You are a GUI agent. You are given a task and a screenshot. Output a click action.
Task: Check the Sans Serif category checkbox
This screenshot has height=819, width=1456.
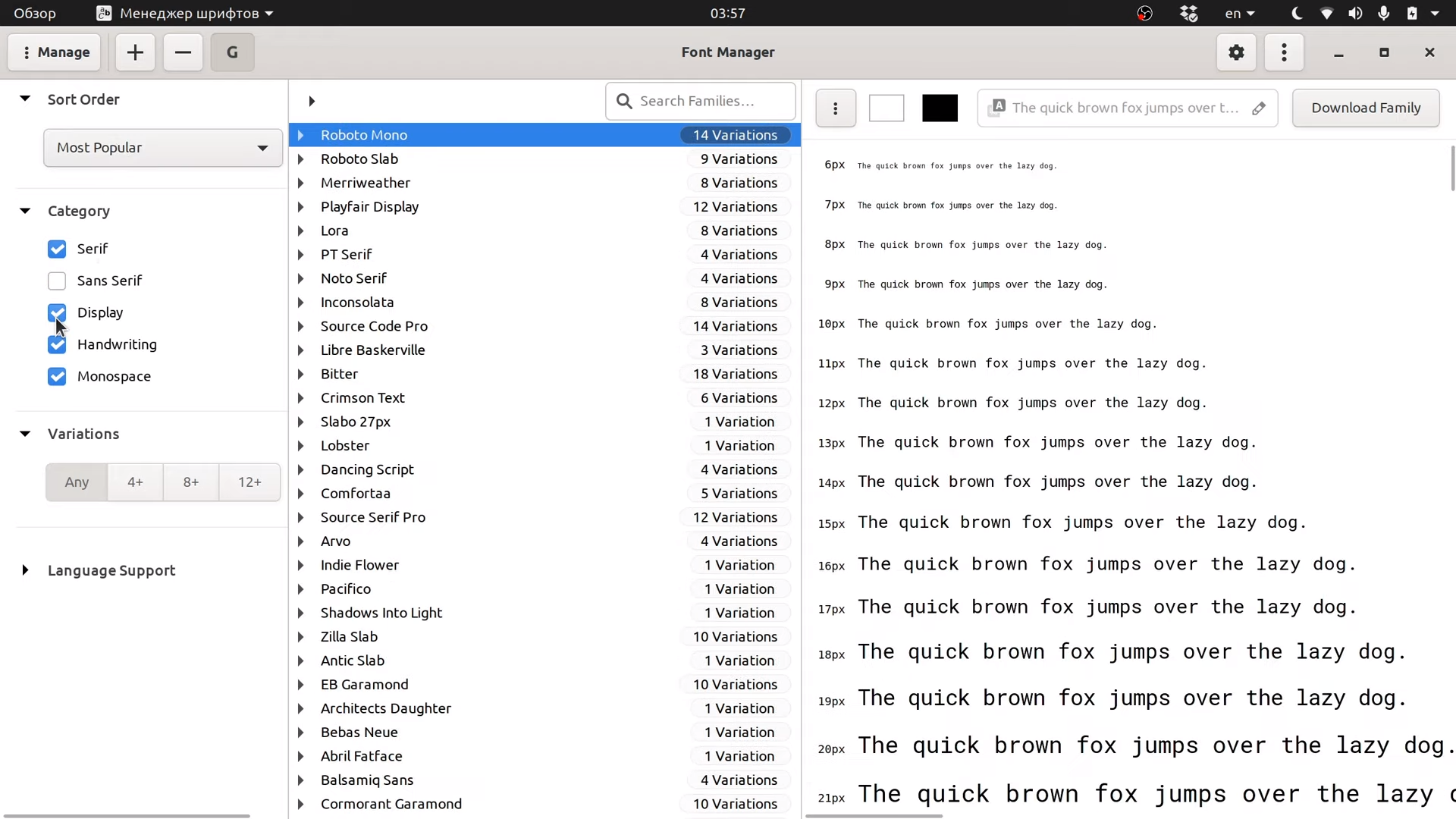[x=57, y=281]
